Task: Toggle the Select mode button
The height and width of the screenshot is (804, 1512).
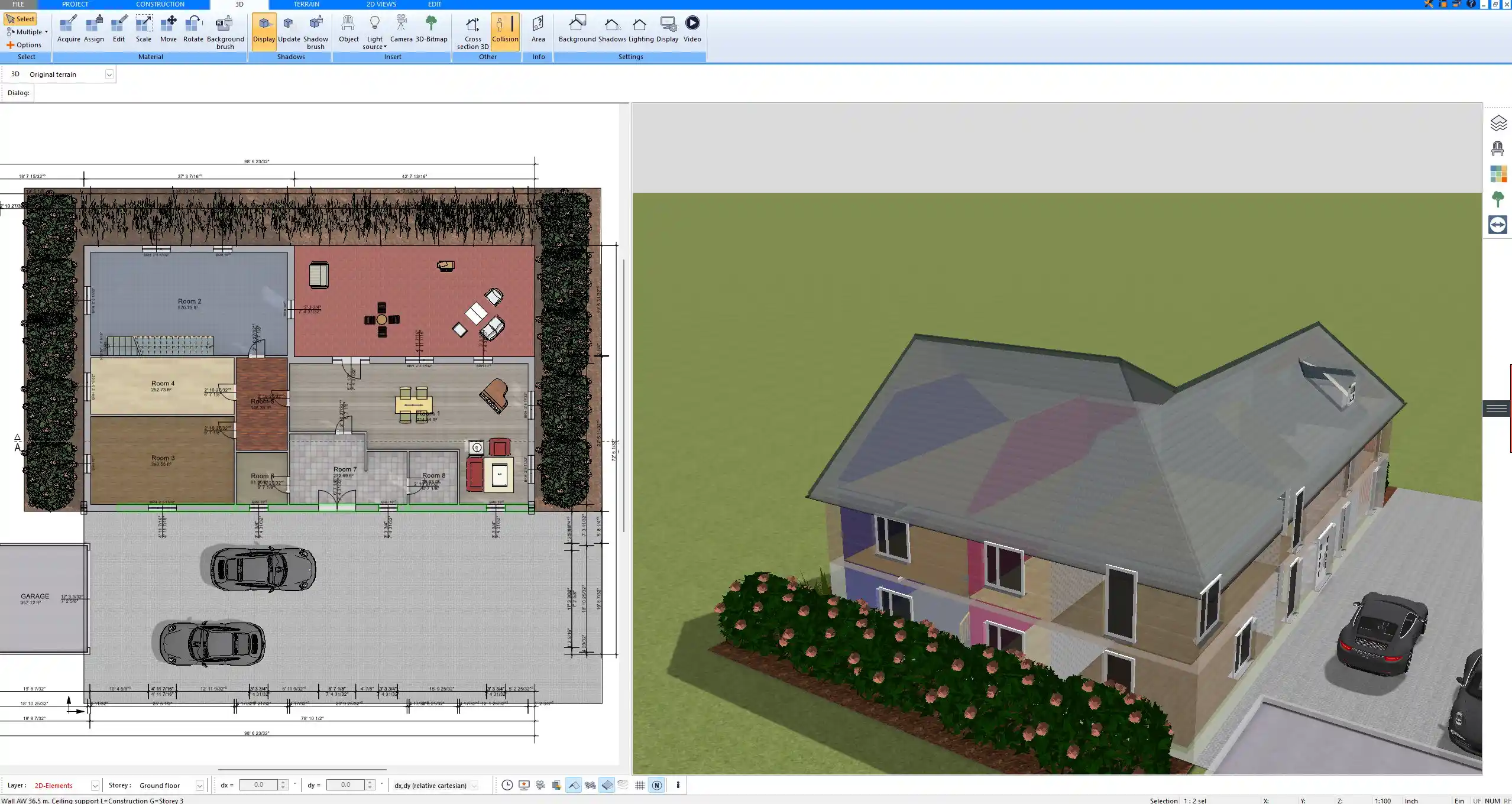Action: [x=21, y=19]
